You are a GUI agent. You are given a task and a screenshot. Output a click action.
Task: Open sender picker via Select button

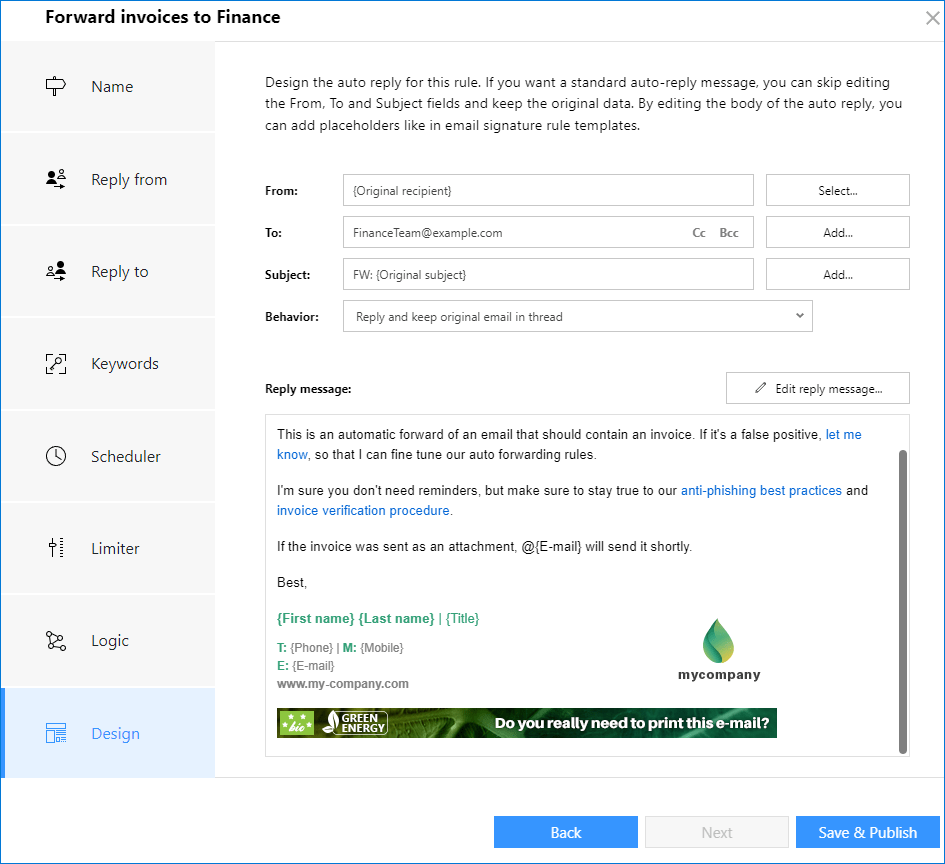837,190
